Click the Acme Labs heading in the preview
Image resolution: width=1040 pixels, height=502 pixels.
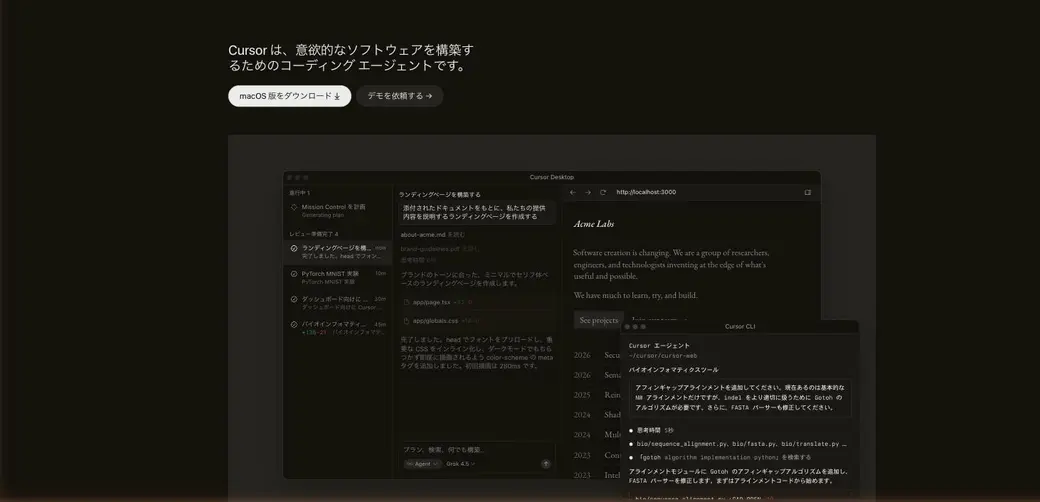click(594, 224)
